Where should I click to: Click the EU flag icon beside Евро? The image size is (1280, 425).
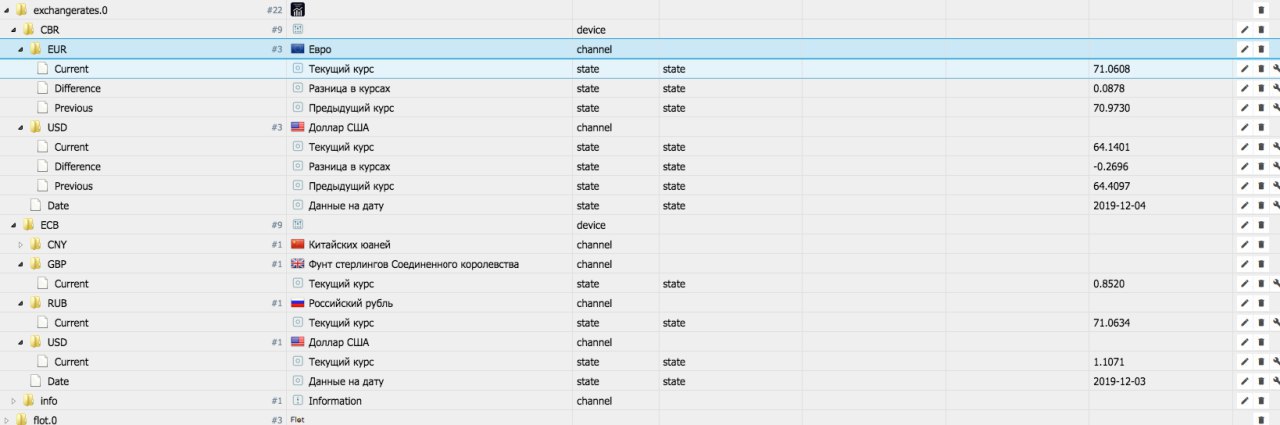297,49
